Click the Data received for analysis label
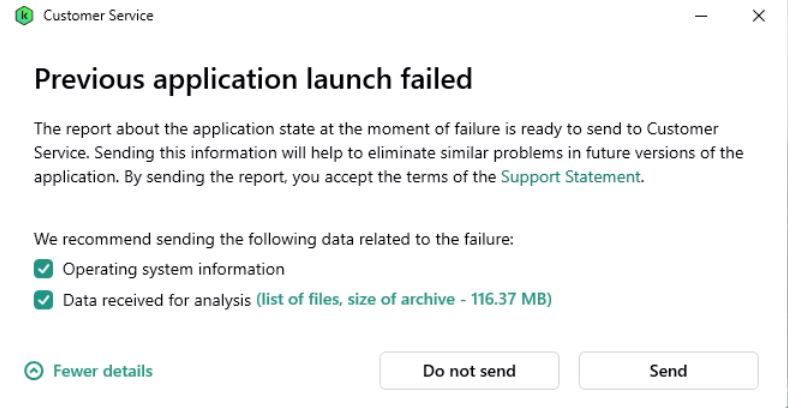Viewport: 788px width, 408px height. pyautogui.click(x=156, y=299)
